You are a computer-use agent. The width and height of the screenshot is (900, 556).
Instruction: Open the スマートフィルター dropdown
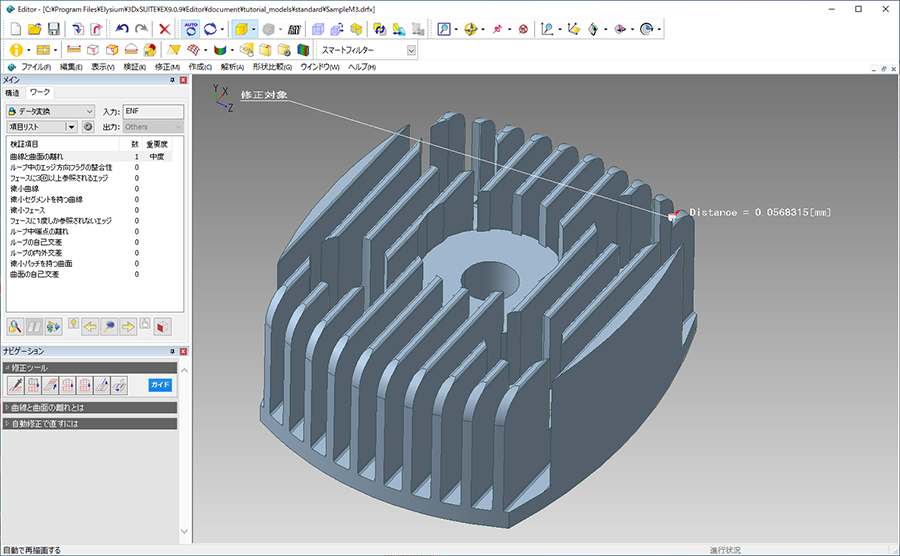411,50
